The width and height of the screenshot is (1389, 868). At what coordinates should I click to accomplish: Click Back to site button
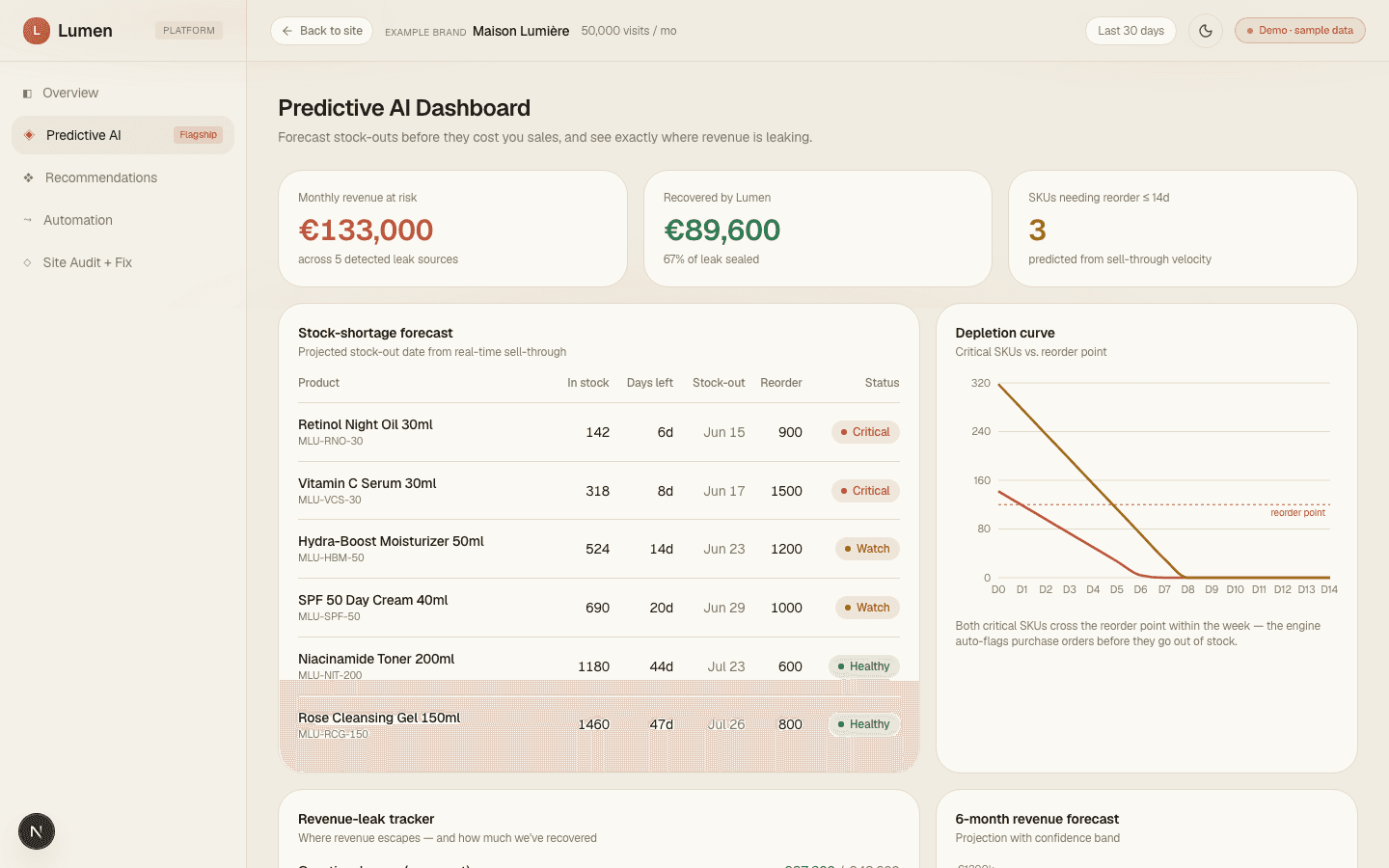pyautogui.click(x=321, y=31)
